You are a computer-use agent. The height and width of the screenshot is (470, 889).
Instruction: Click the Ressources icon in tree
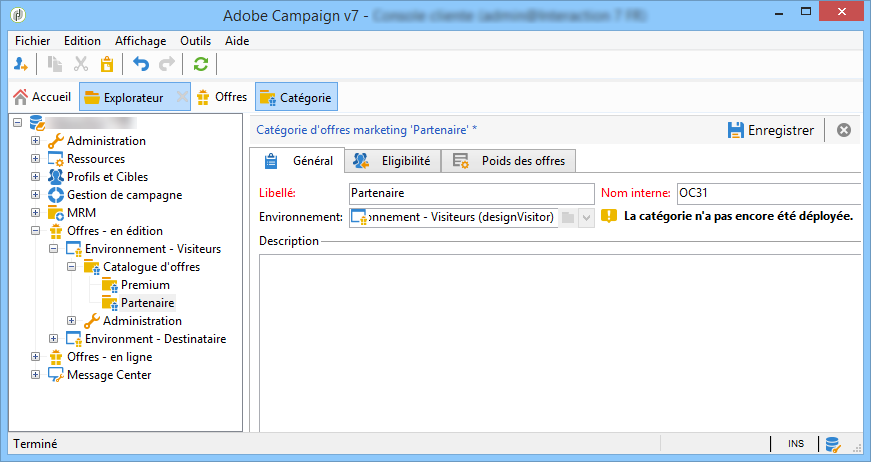tap(56, 159)
